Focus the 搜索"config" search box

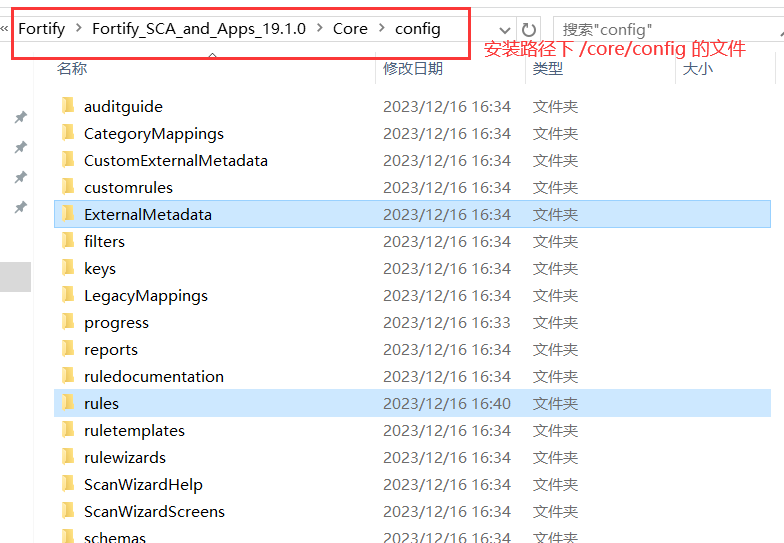click(668, 30)
